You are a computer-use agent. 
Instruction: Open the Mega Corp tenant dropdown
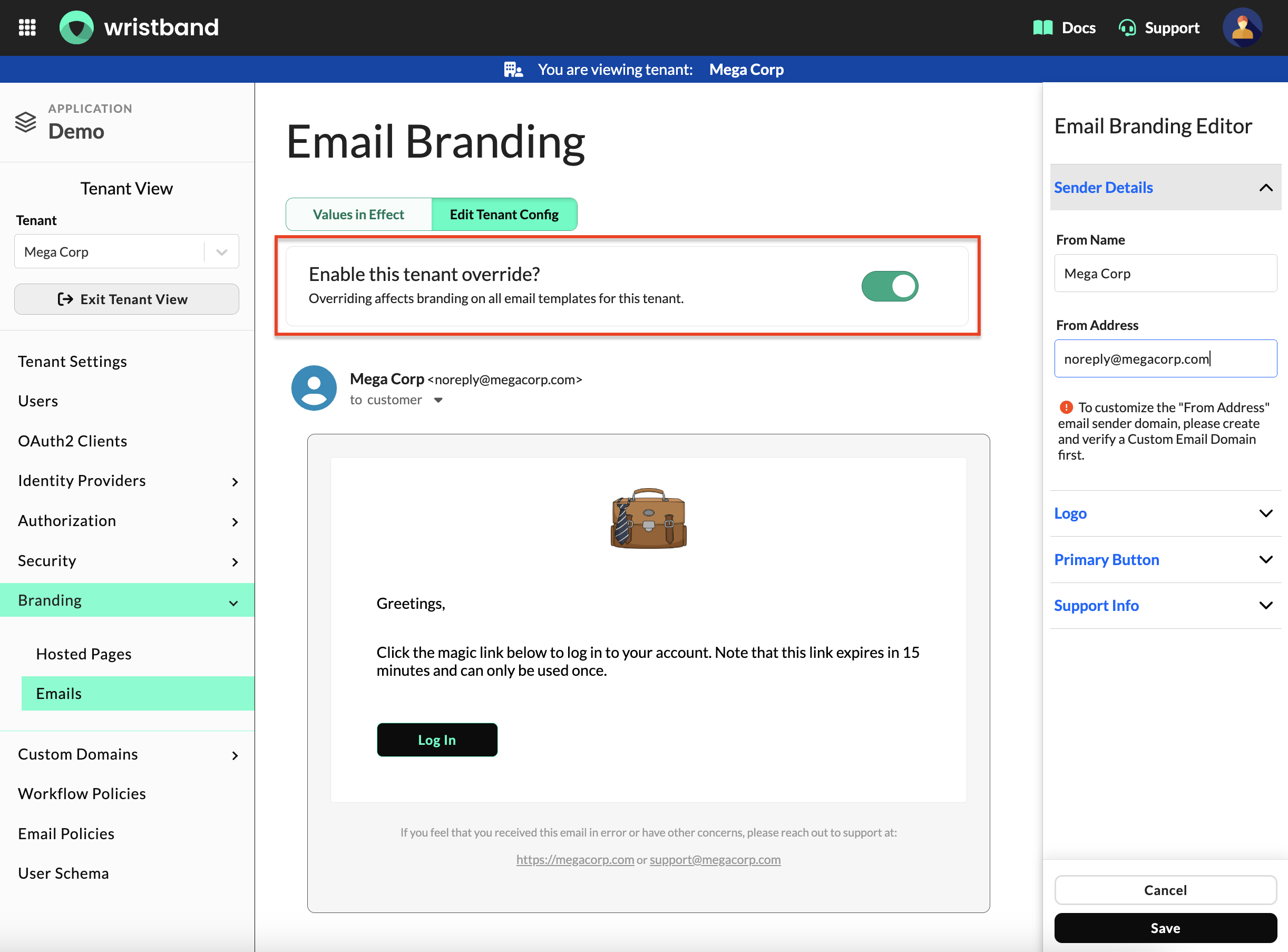coord(126,251)
